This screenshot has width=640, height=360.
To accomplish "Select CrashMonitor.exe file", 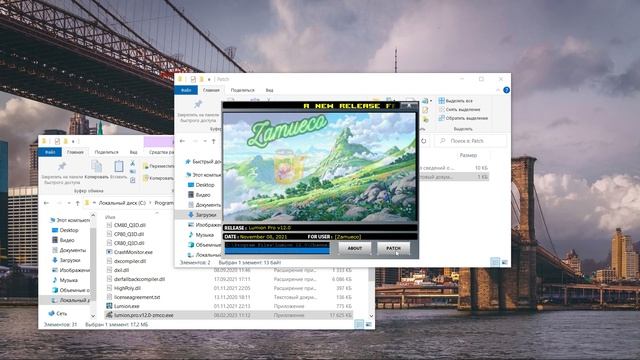I will click(129, 252).
